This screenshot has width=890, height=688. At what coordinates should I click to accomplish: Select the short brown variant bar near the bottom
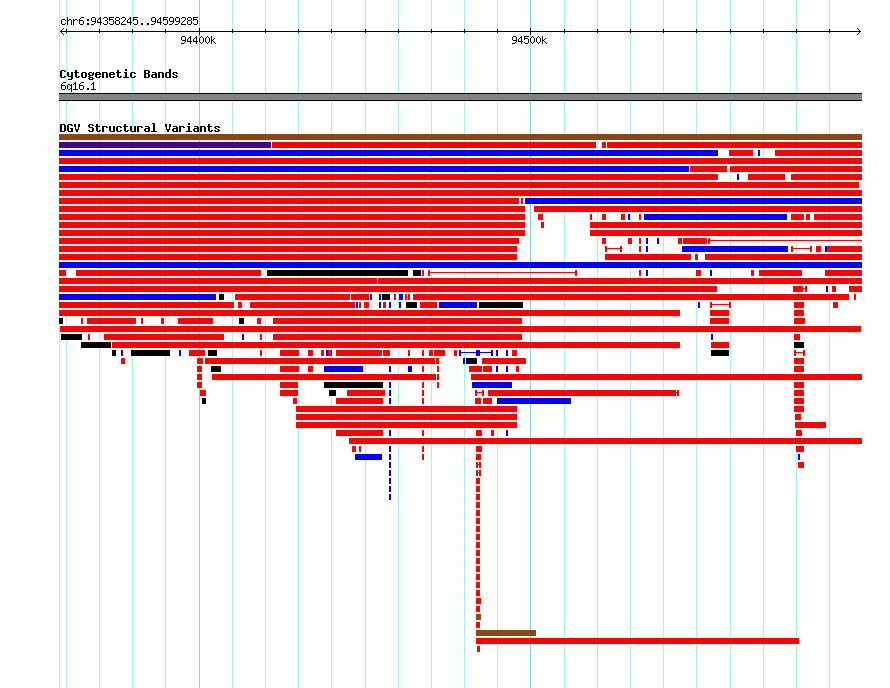(x=506, y=633)
